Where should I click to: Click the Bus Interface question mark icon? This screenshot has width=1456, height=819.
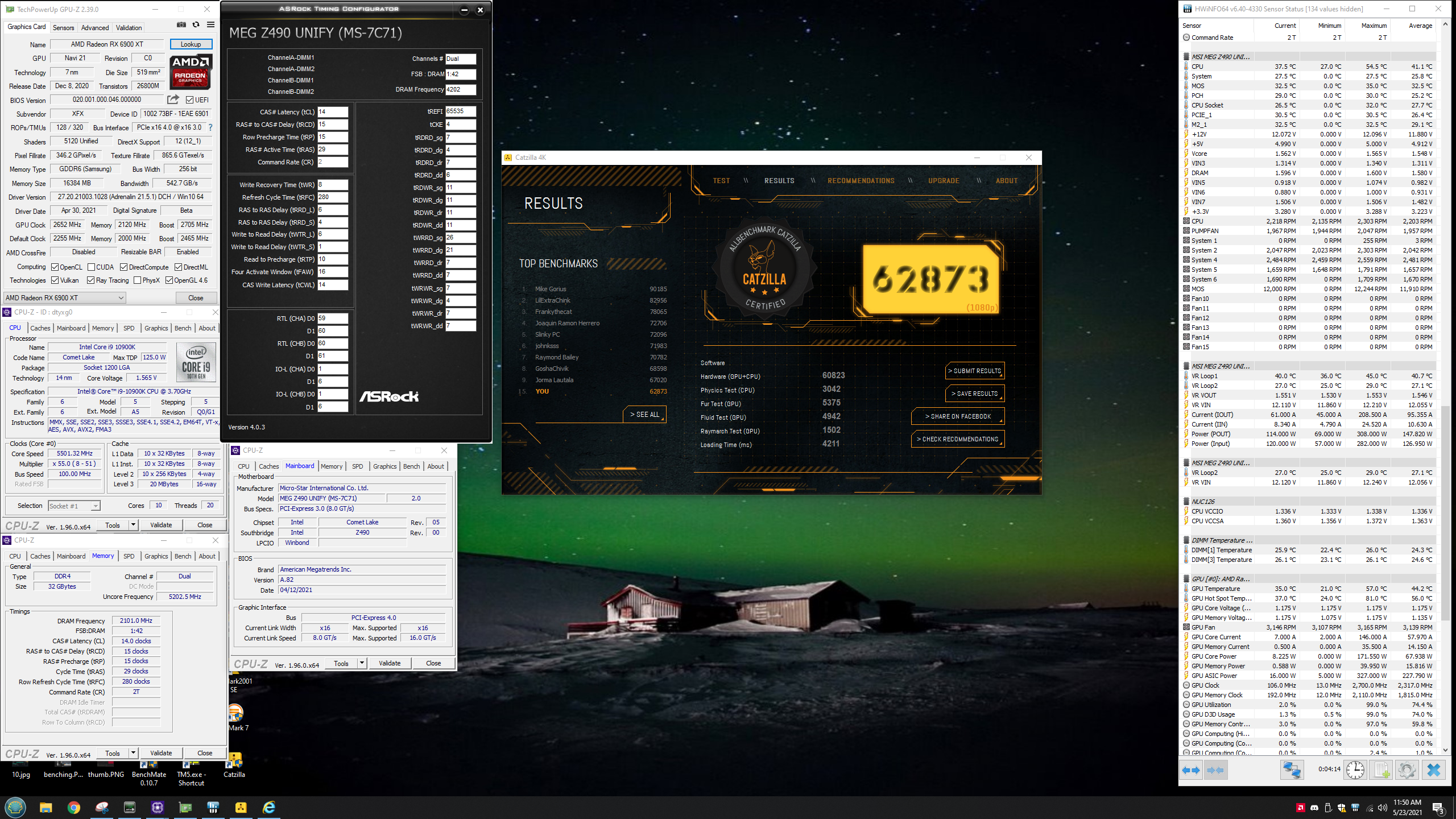coord(210,127)
